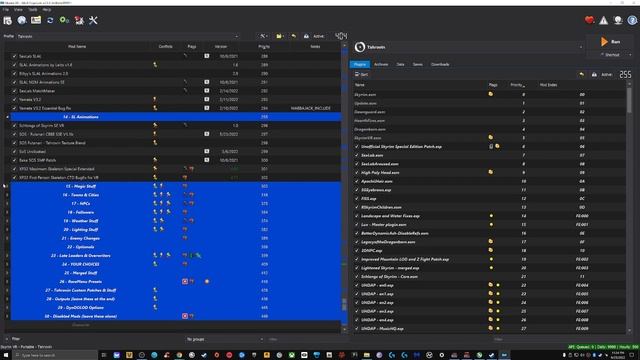Open the Profiles manager card icon
Screen dimensions: 640x360
point(36,20)
